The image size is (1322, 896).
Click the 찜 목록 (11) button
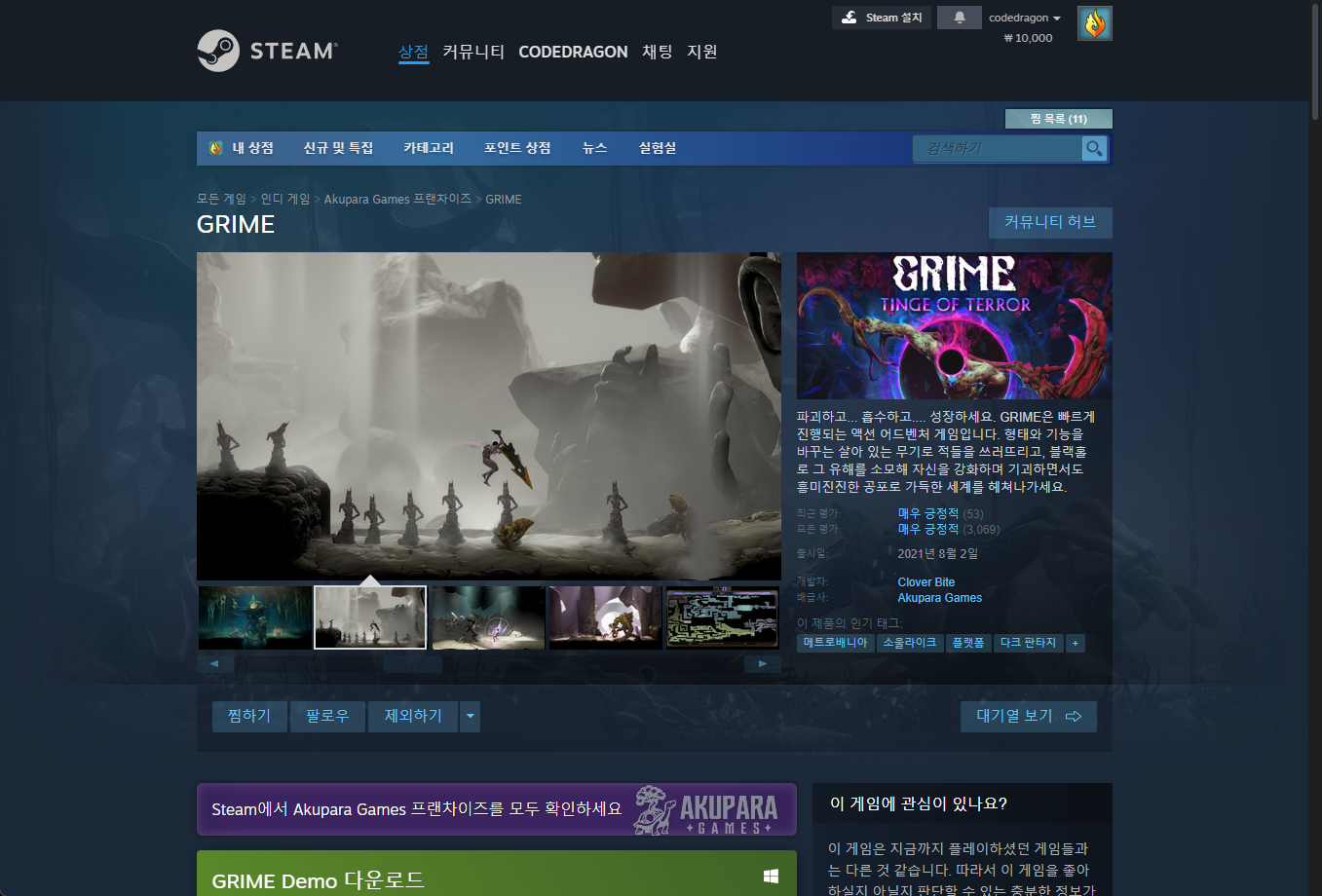click(1059, 119)
